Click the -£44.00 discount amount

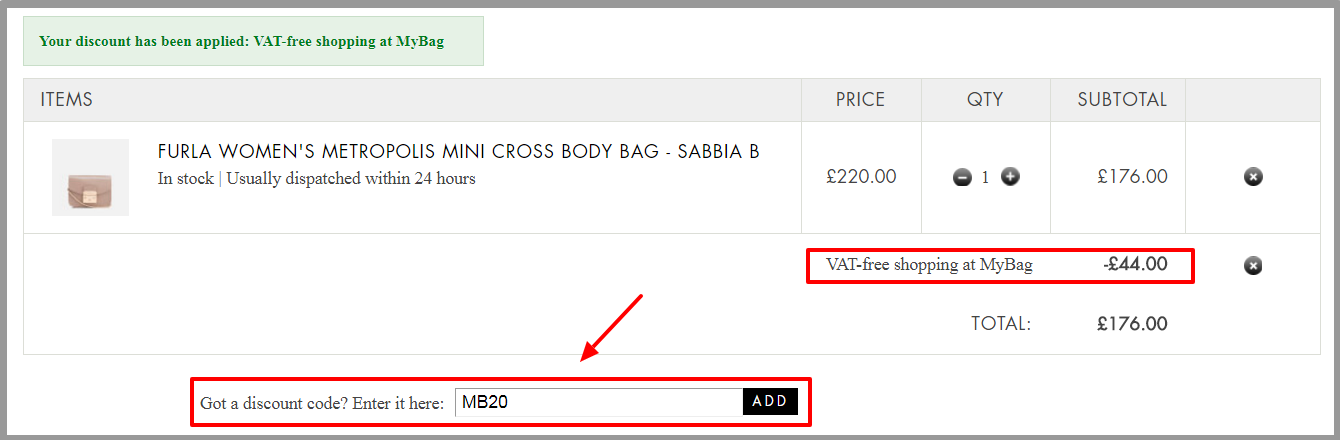[x=1135, y=265]
